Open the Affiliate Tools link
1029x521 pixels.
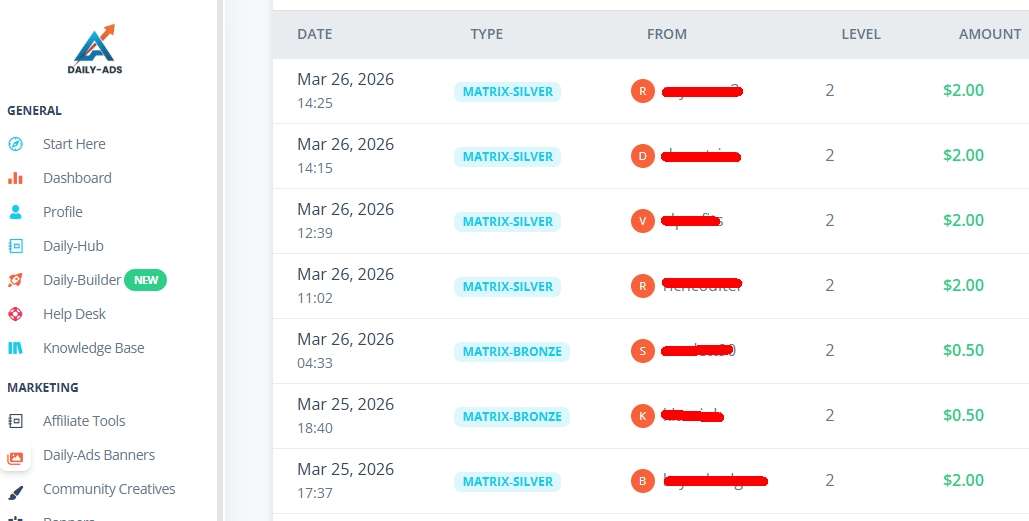(84, 421)
